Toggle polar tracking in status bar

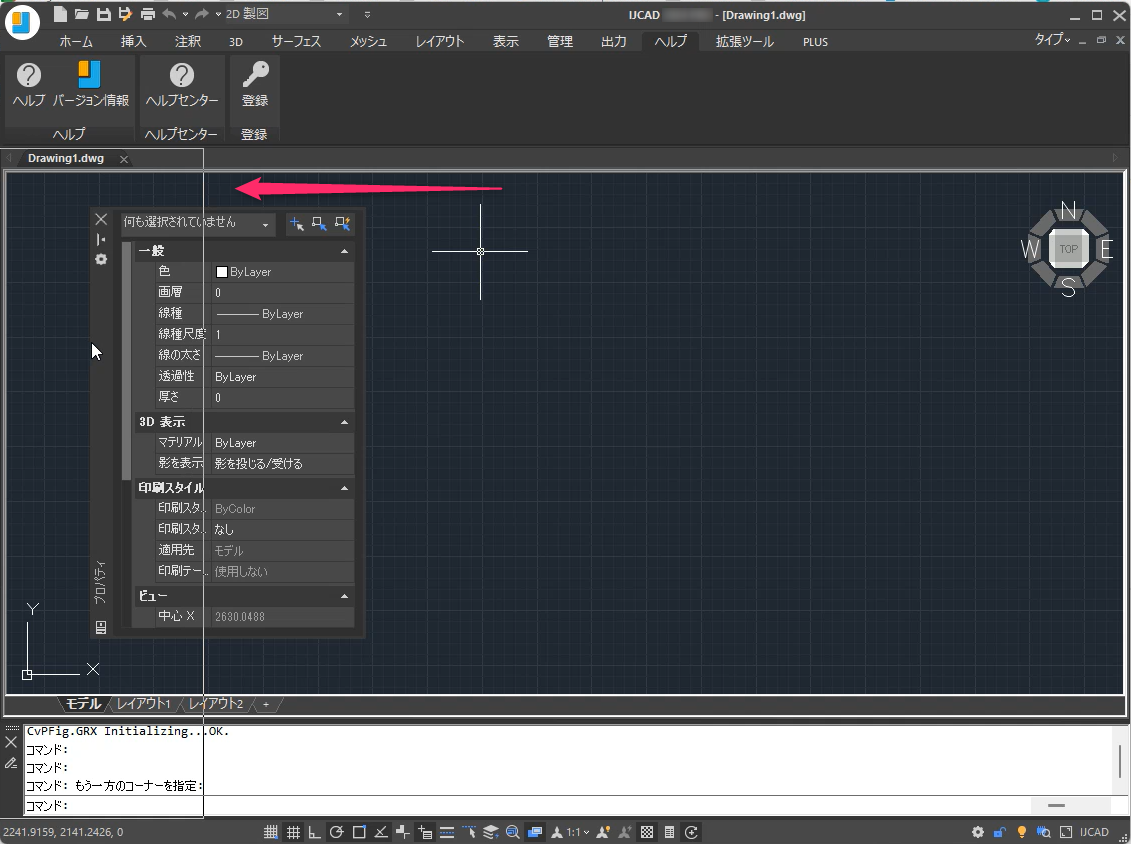tap(336, 832)
